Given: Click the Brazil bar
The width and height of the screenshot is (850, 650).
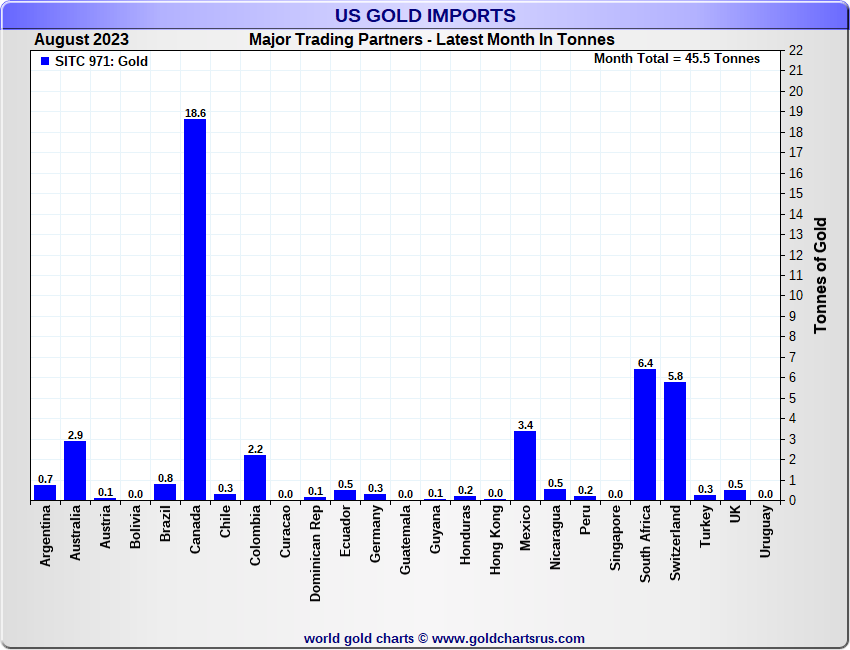Looking at the screenshot, I should pos(165,492).
